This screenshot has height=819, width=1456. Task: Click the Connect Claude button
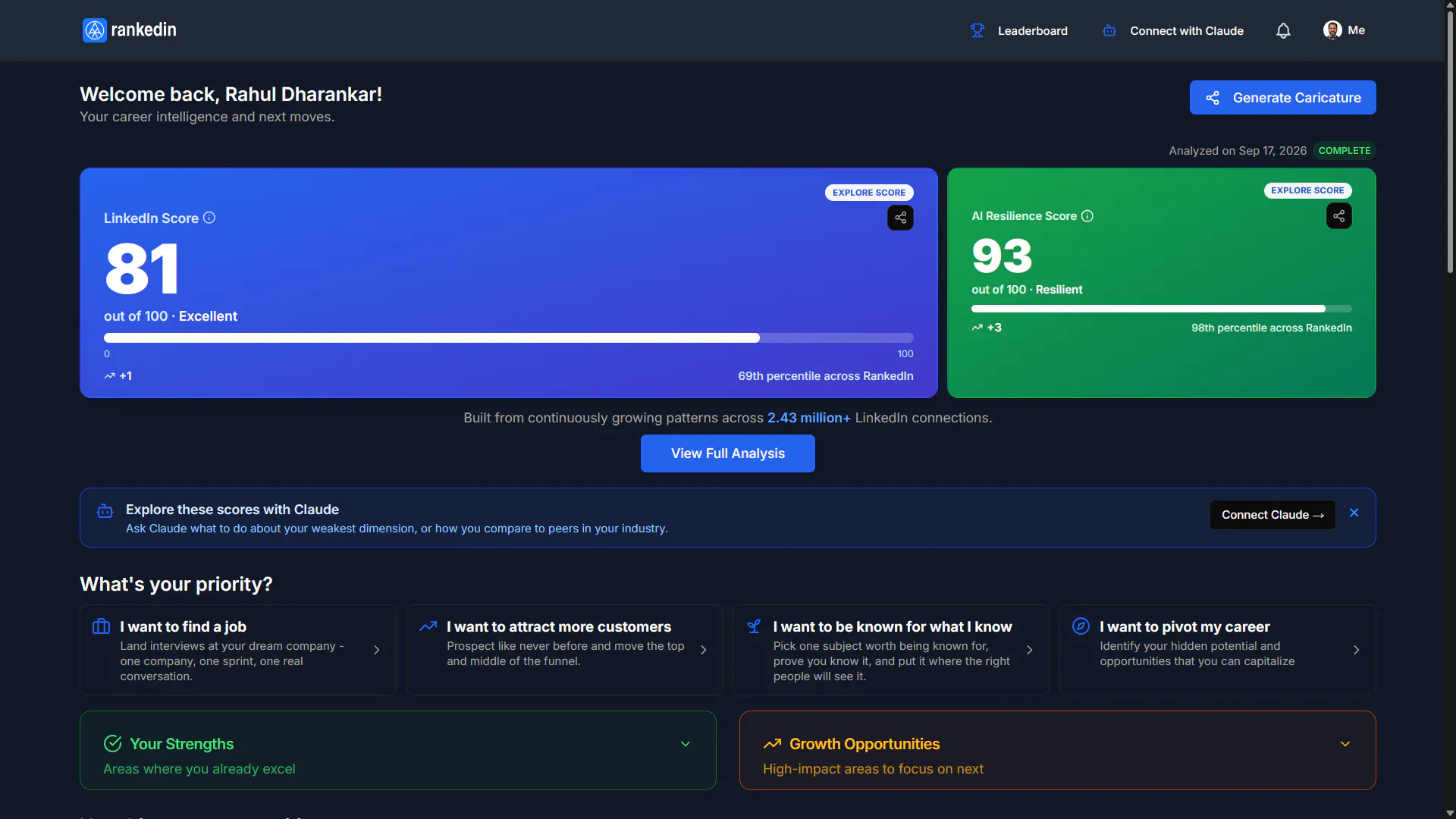pos(1272,515)
